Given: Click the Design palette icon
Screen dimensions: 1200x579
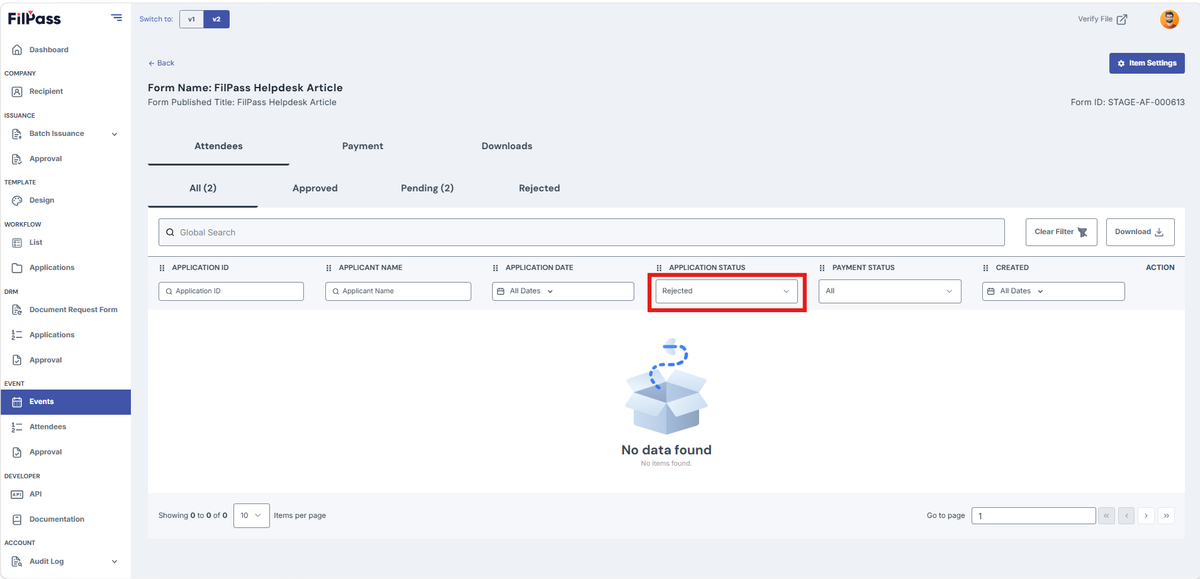Looking at the screenshot, I should point(17,200).
